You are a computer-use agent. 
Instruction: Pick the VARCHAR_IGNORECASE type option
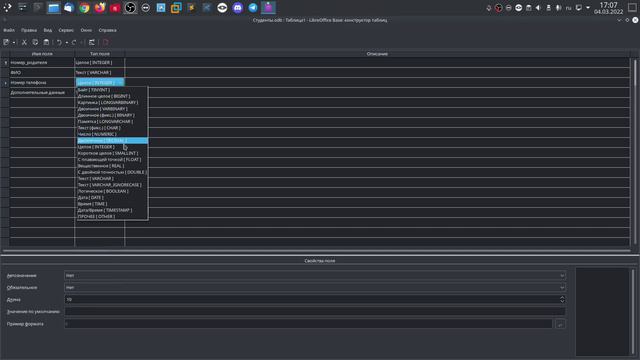click(112, 185)
